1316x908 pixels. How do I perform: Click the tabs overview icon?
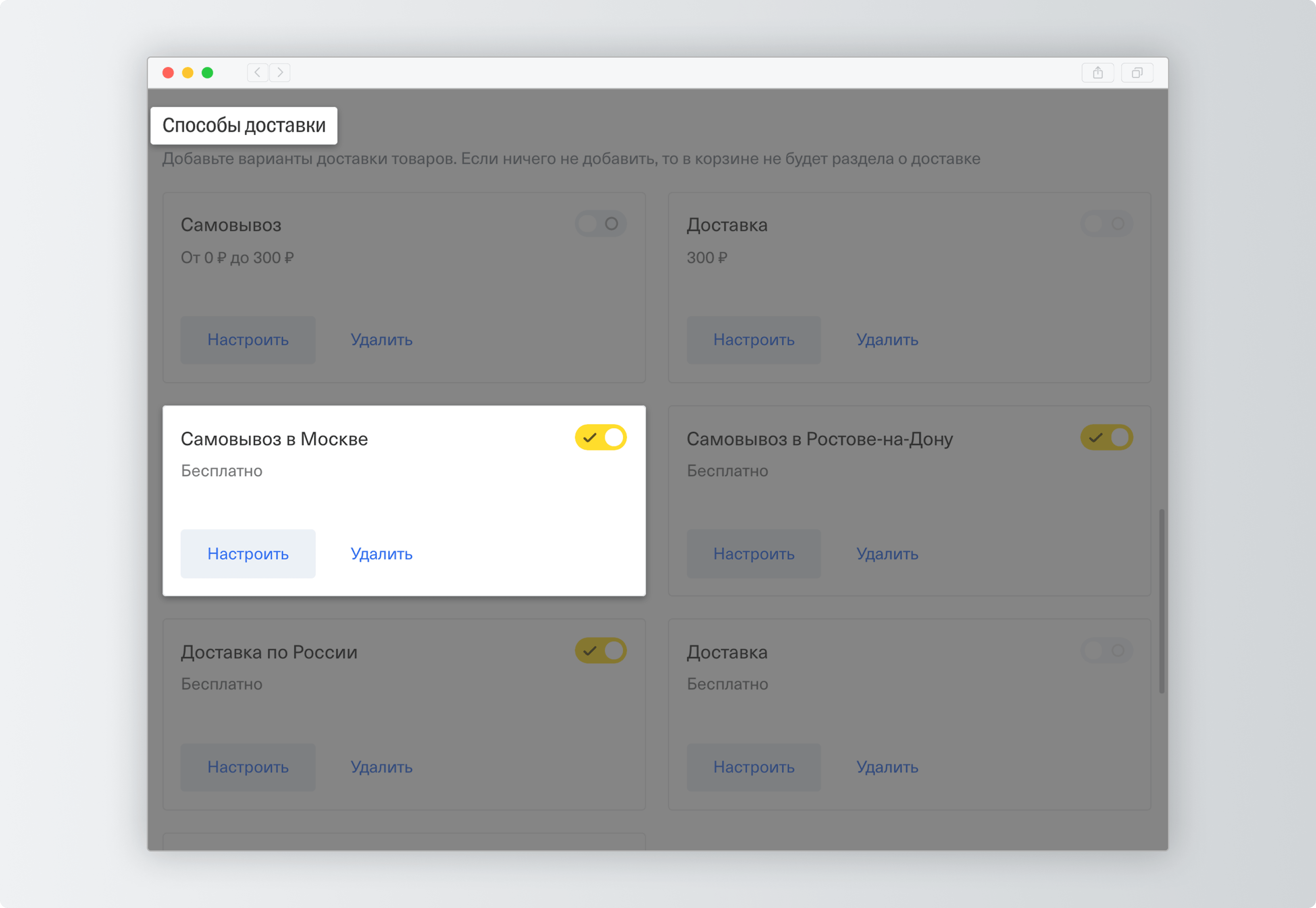click(1137, 73)
